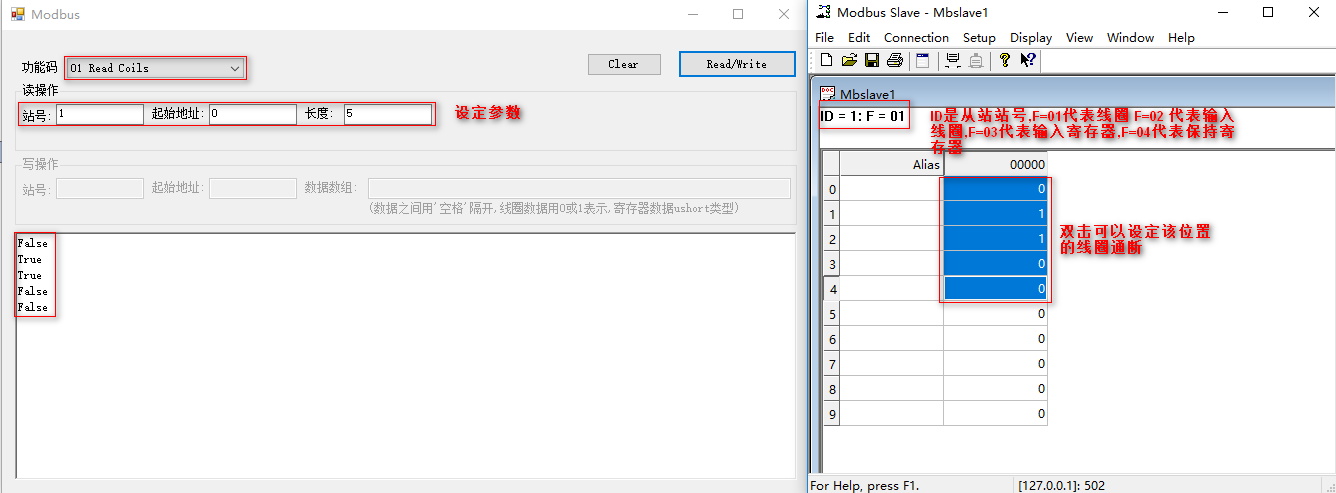Click the Connect toolbar icon
Screen dimensions: 1336x493
click(x=952, y=60)
